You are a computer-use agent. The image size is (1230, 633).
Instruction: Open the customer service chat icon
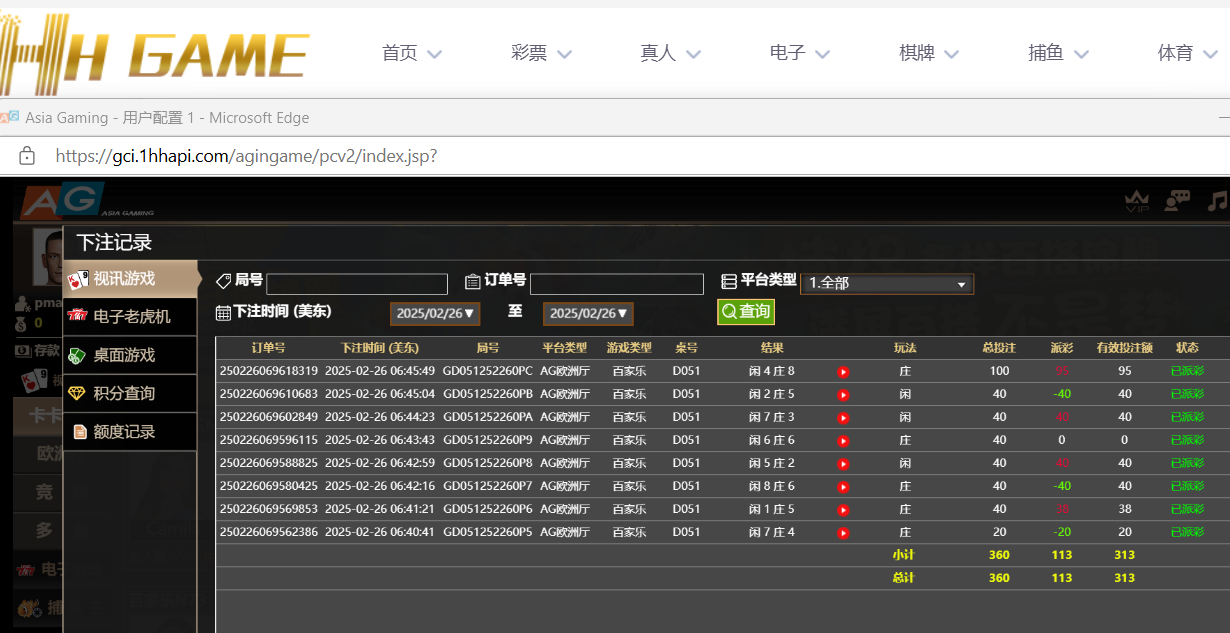click(x=1177, y=201)
